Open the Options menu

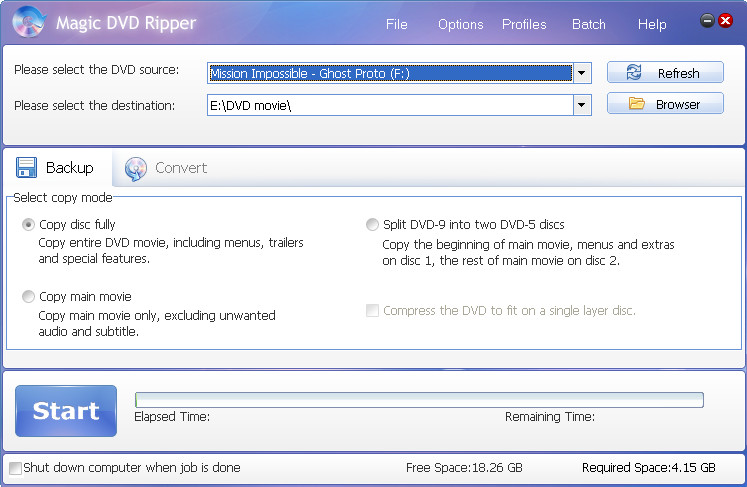[460, 24]
